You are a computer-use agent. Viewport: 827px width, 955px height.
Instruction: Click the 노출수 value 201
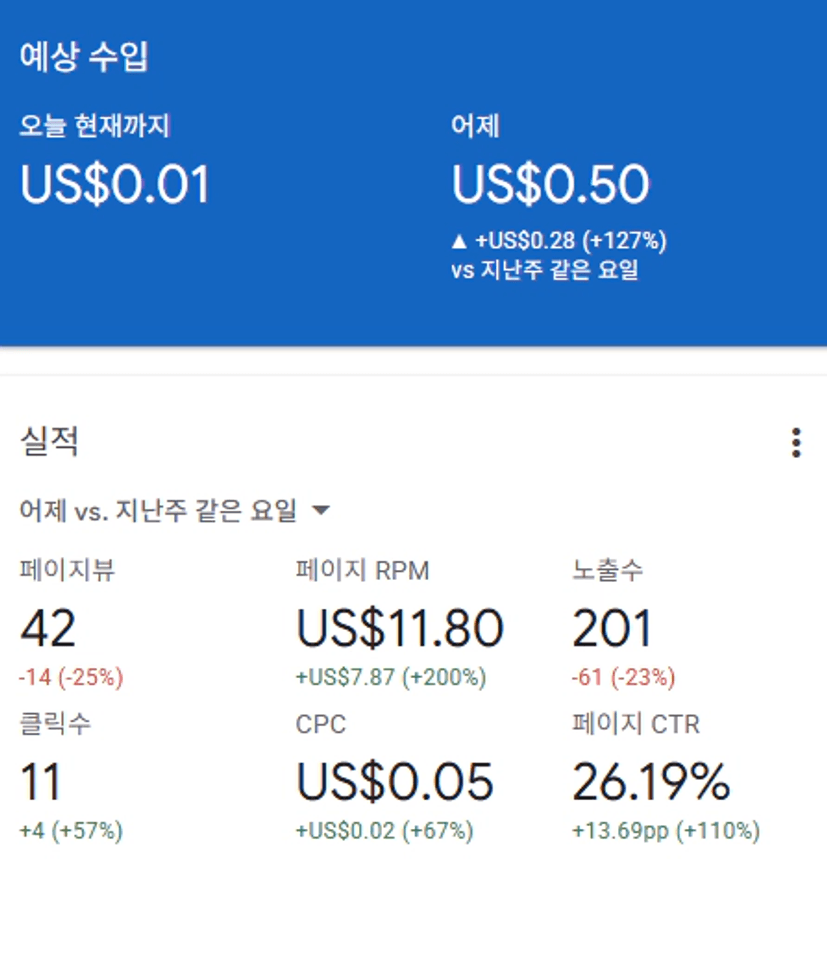[612, 628]
